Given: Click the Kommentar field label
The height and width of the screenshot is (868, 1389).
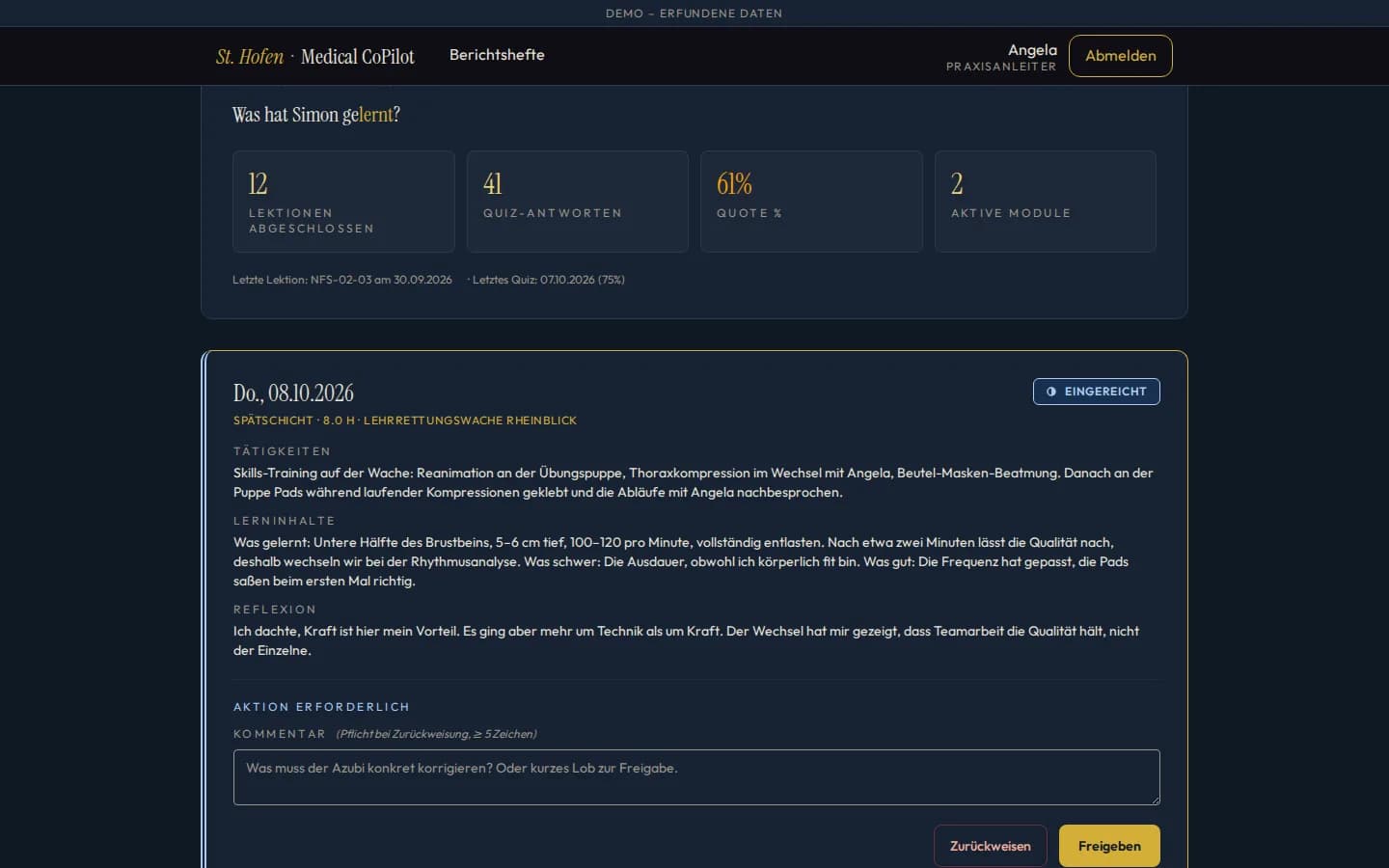Looking at the screenshot, I should 279,734.
